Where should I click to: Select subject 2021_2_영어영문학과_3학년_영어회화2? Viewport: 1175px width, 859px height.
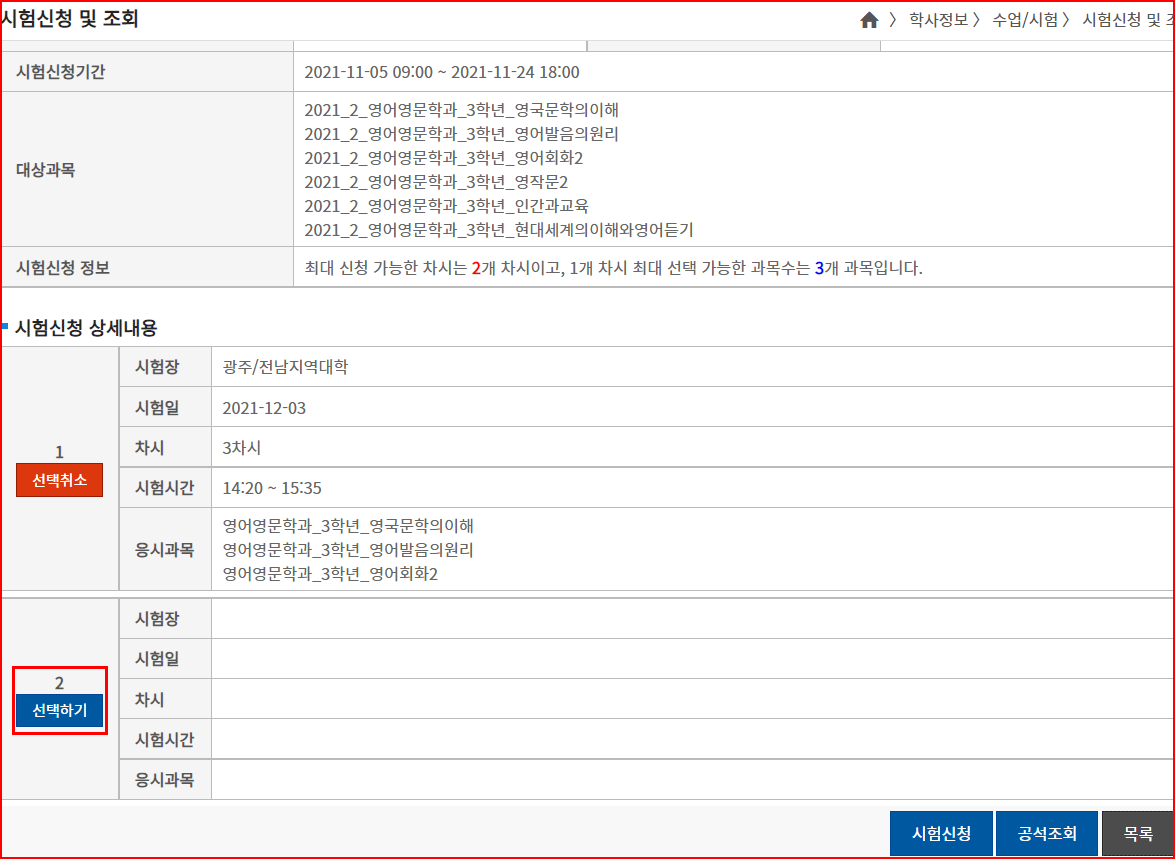click(x=444, y=158)
